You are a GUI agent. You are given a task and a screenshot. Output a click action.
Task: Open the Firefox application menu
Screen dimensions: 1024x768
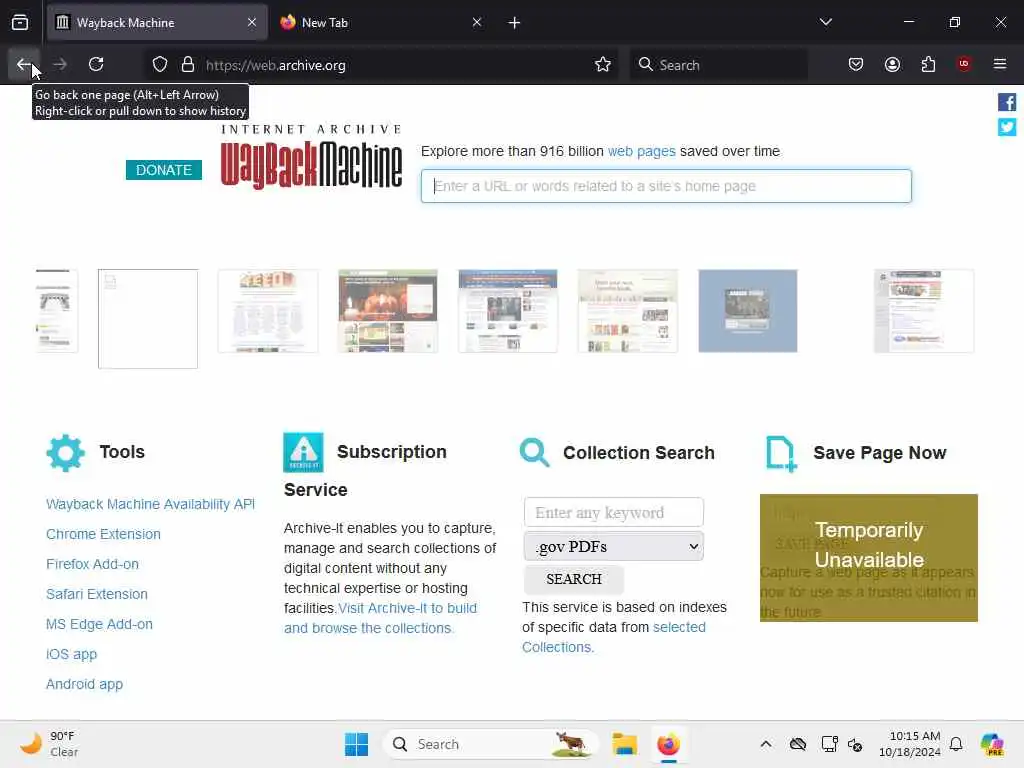(x=1000, y=64)
